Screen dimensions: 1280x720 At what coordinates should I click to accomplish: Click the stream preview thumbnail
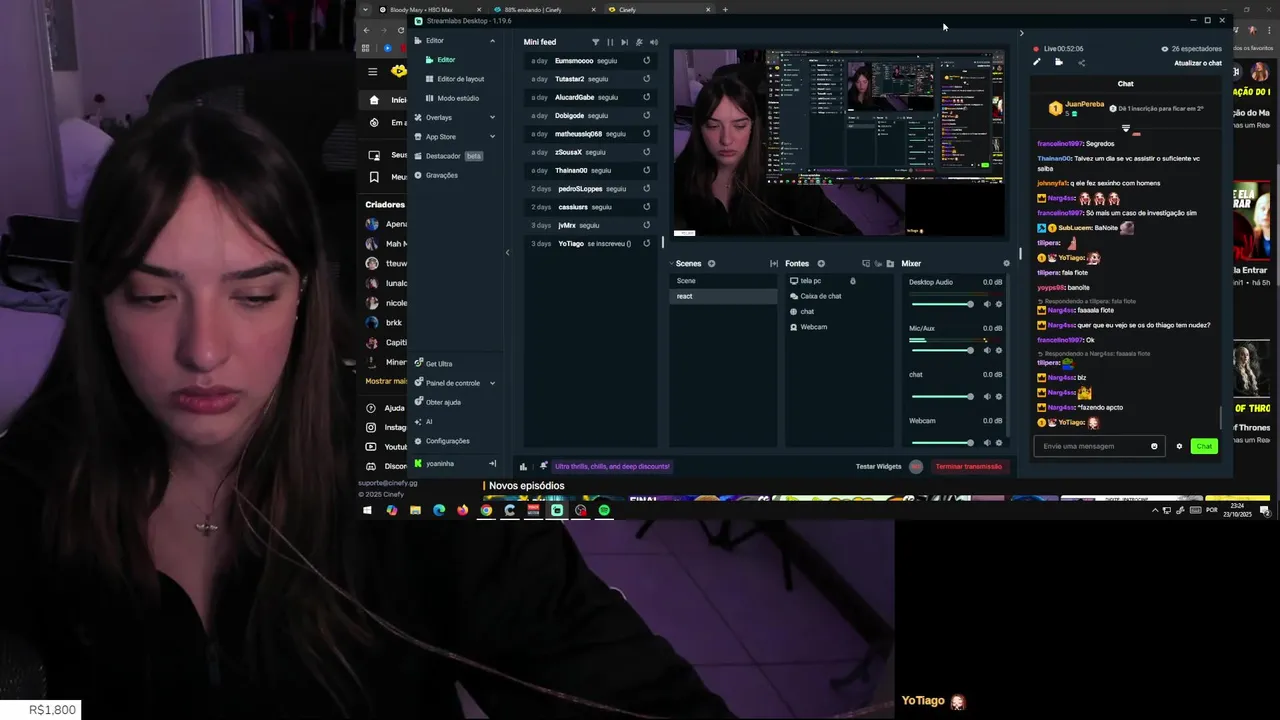[839, 143]
